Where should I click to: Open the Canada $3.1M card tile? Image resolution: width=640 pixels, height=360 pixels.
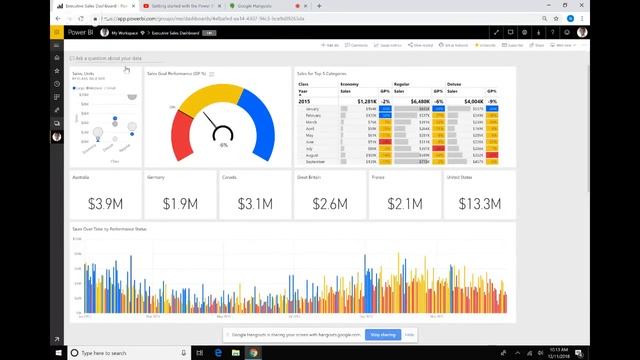[255, 195]
